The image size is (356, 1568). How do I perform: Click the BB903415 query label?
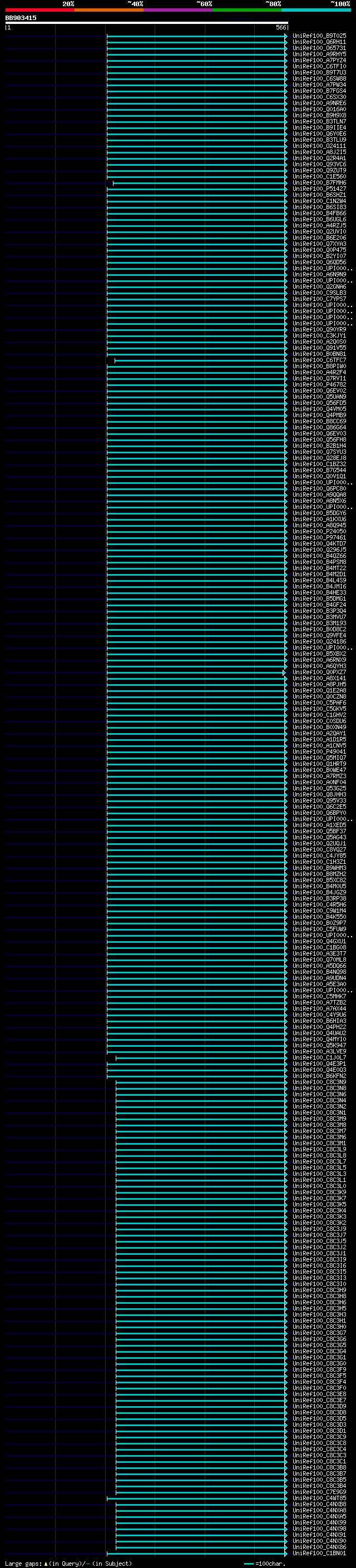(x=21, y=18)
